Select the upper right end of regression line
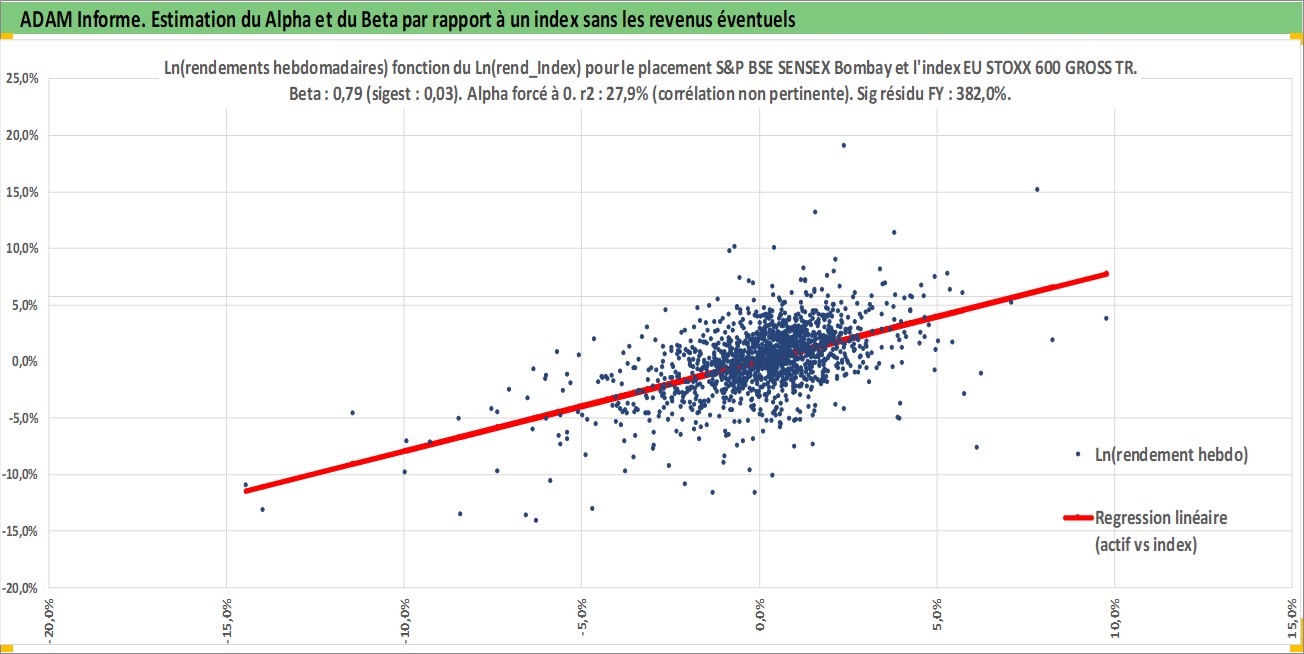This screenshot has width=1304, height=654. click(x=1106, y=273)
